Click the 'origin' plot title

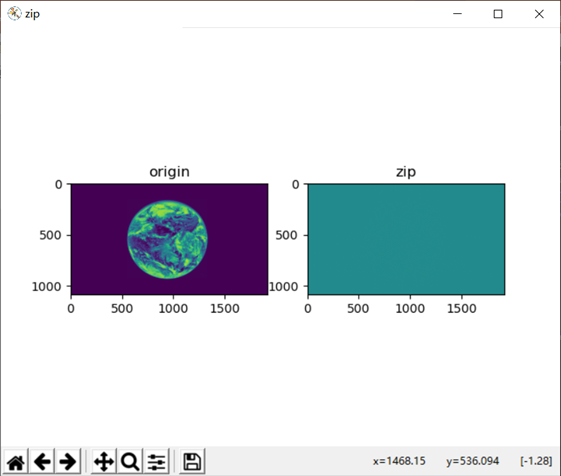(x=169, y=172)
